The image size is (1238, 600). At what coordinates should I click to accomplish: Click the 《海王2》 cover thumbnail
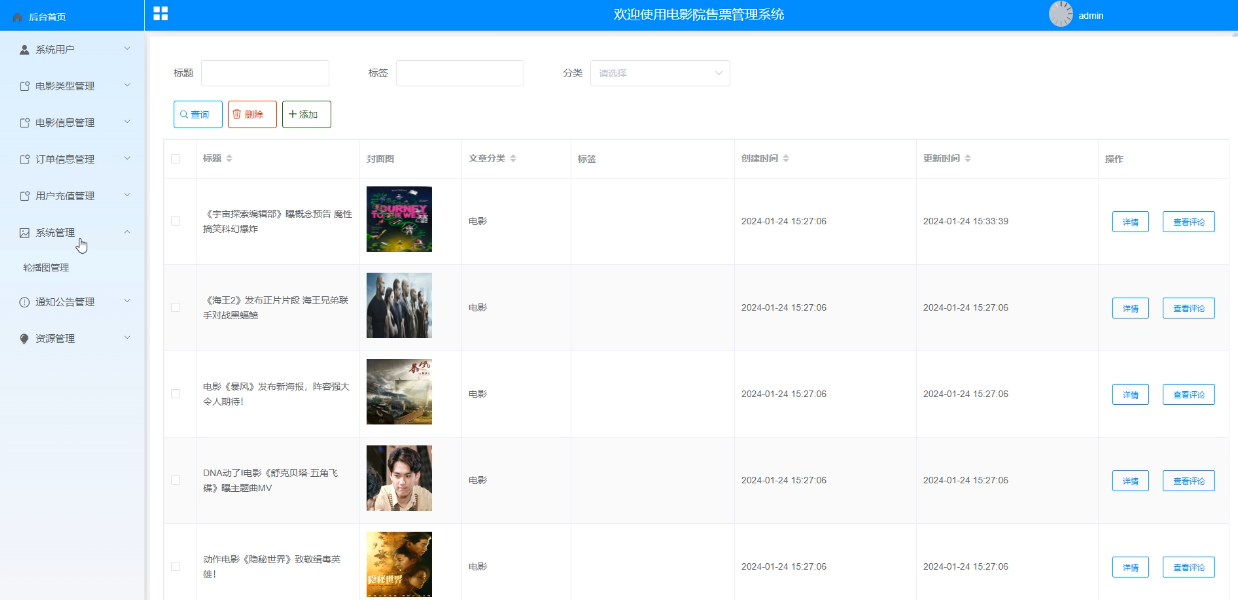pos(399,305)
